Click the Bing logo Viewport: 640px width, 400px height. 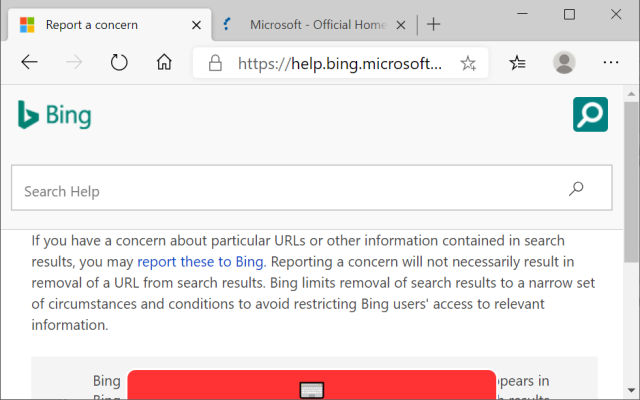(54, 115)
